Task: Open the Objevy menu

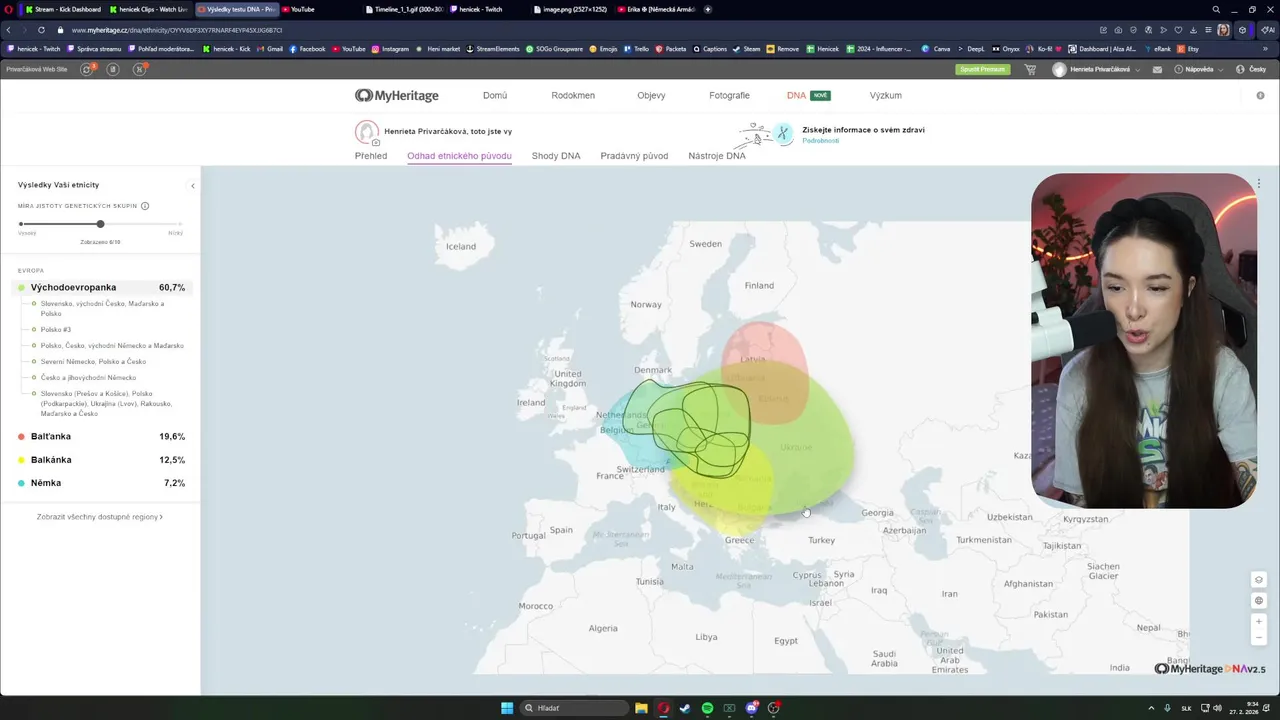Action: 651,96
